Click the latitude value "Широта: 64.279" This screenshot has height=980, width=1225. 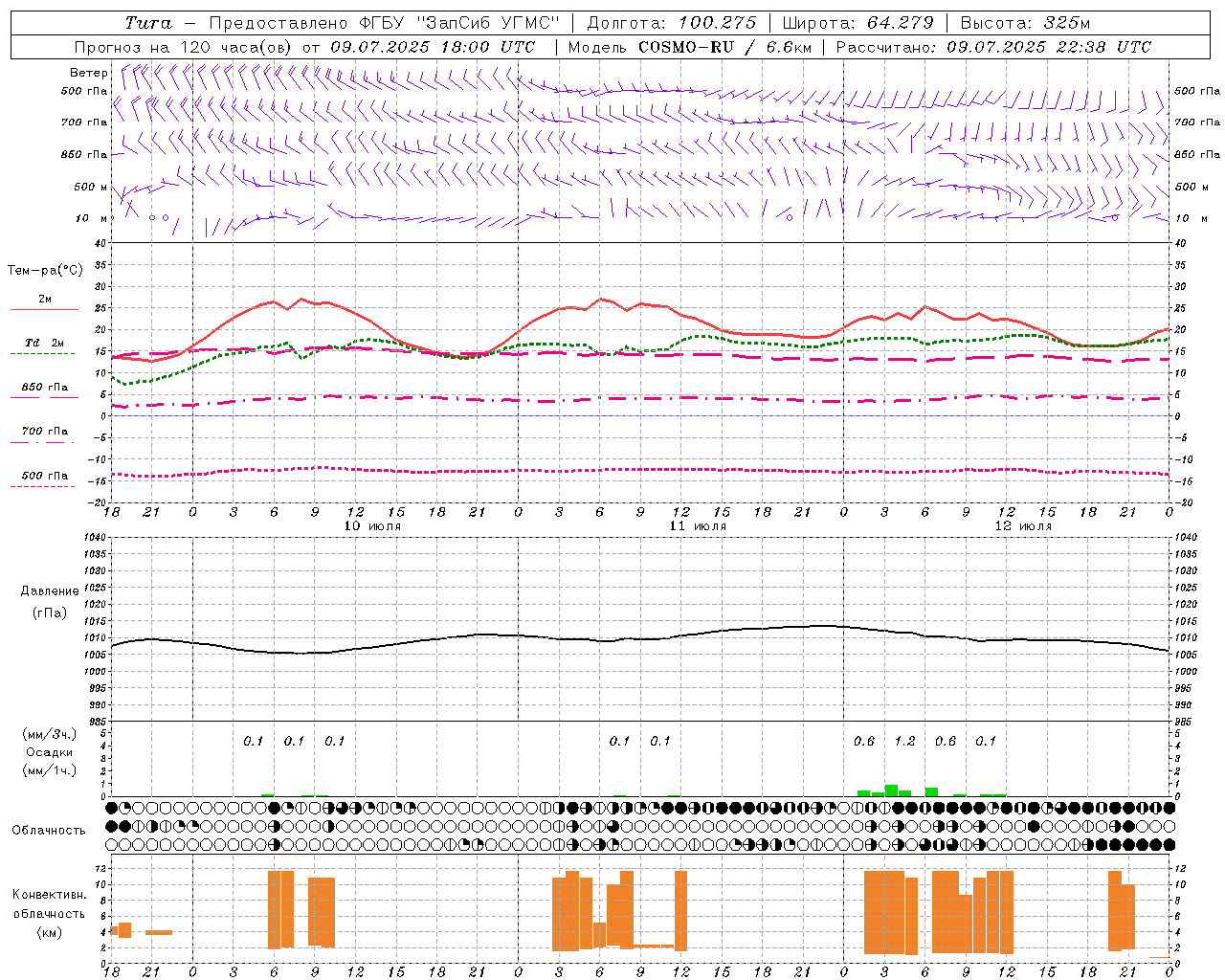(x=857, y=22)
